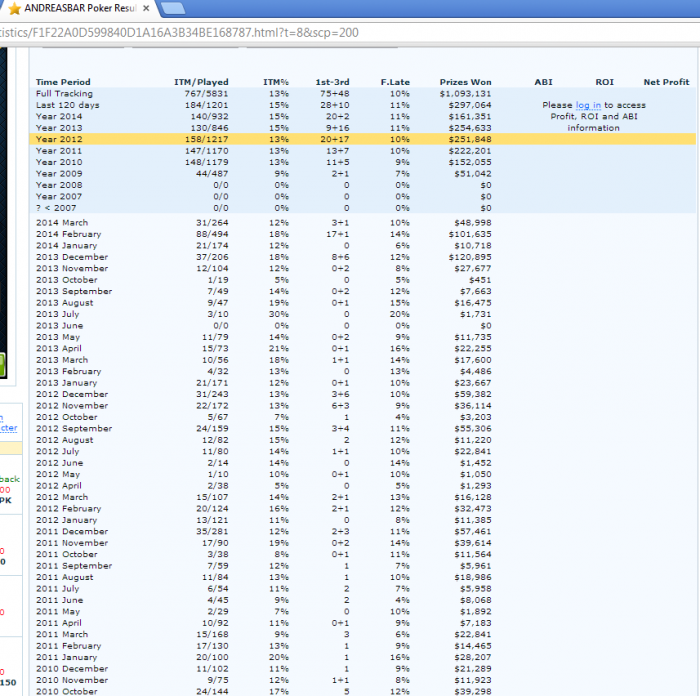Select the '? < 2007' row
The width and height of the screenshot is (700, 696).
coord(362,208)
